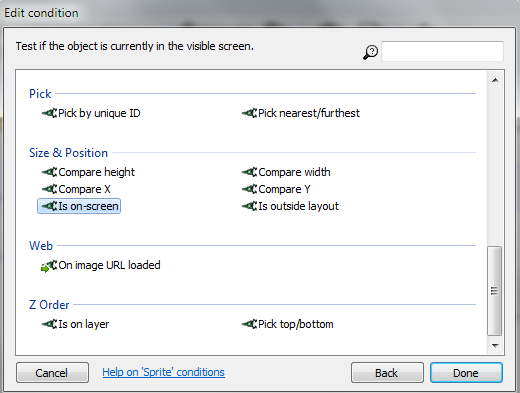
Task: Select the Compare width condition icon
Action: click(249, 172)
